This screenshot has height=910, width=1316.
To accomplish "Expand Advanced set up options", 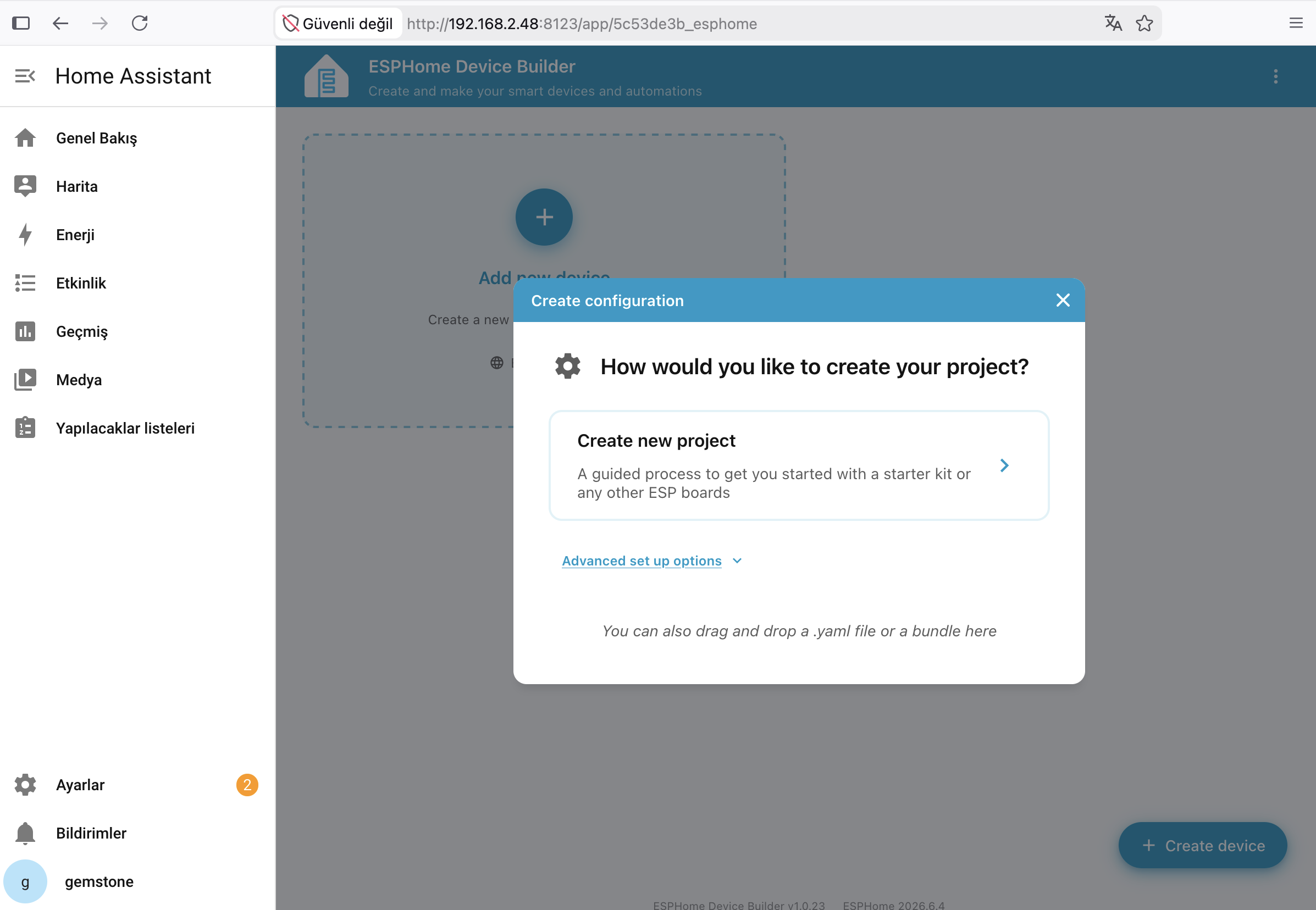I will [x=652, y=561].
